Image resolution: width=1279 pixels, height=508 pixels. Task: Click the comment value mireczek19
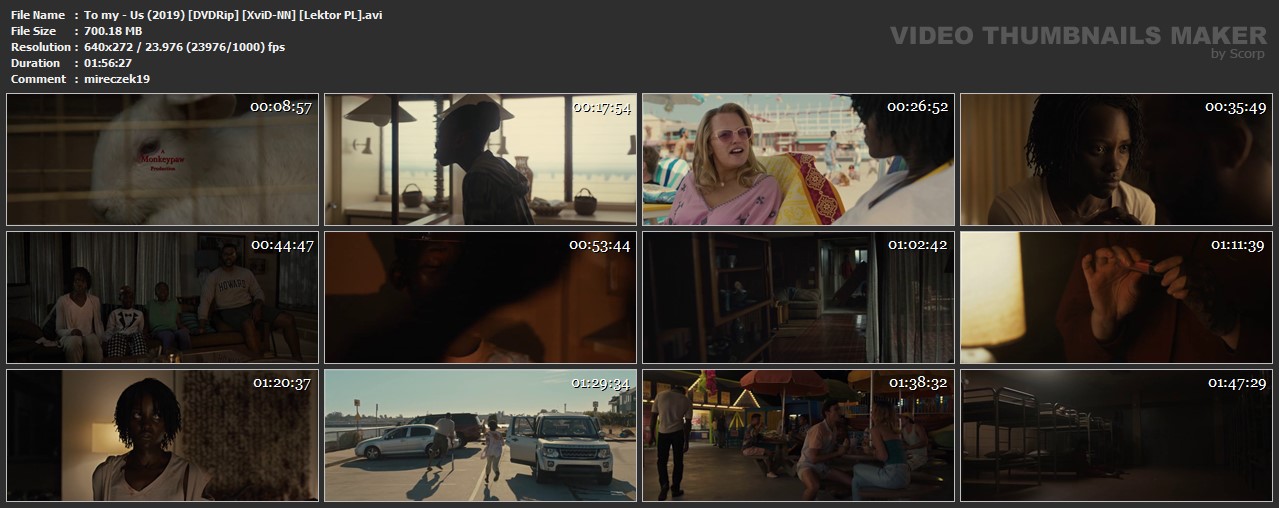pyautogui.click(x=117, y=79)
